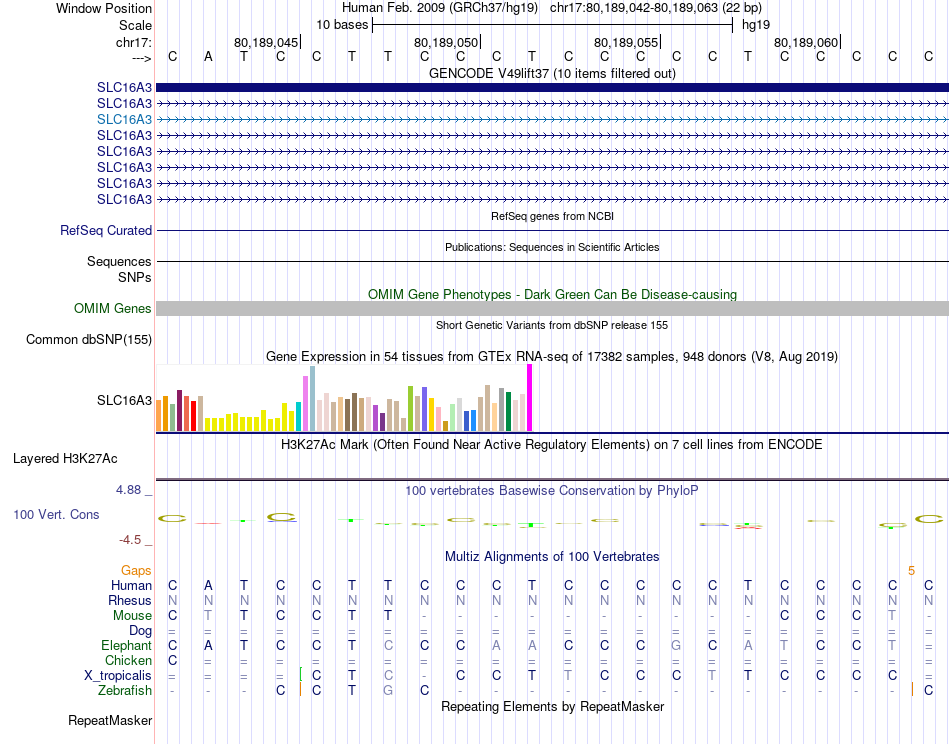Click the gray OMIM Genes bar

pos(552,308)
